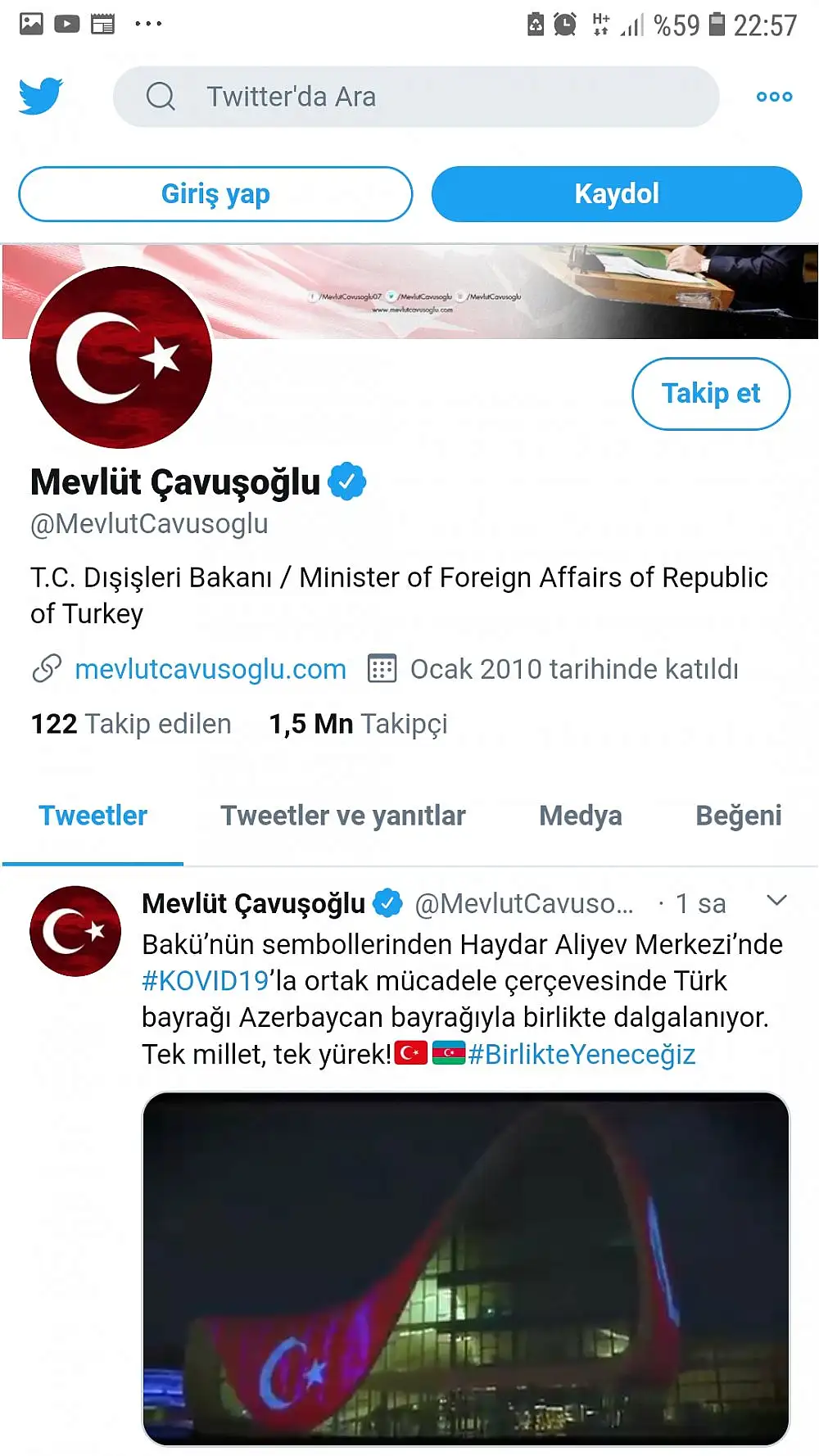The width and height of the screenshot is (819, 1456).
Task: Open the large Turkish flag profile picture
Action: 121,357
